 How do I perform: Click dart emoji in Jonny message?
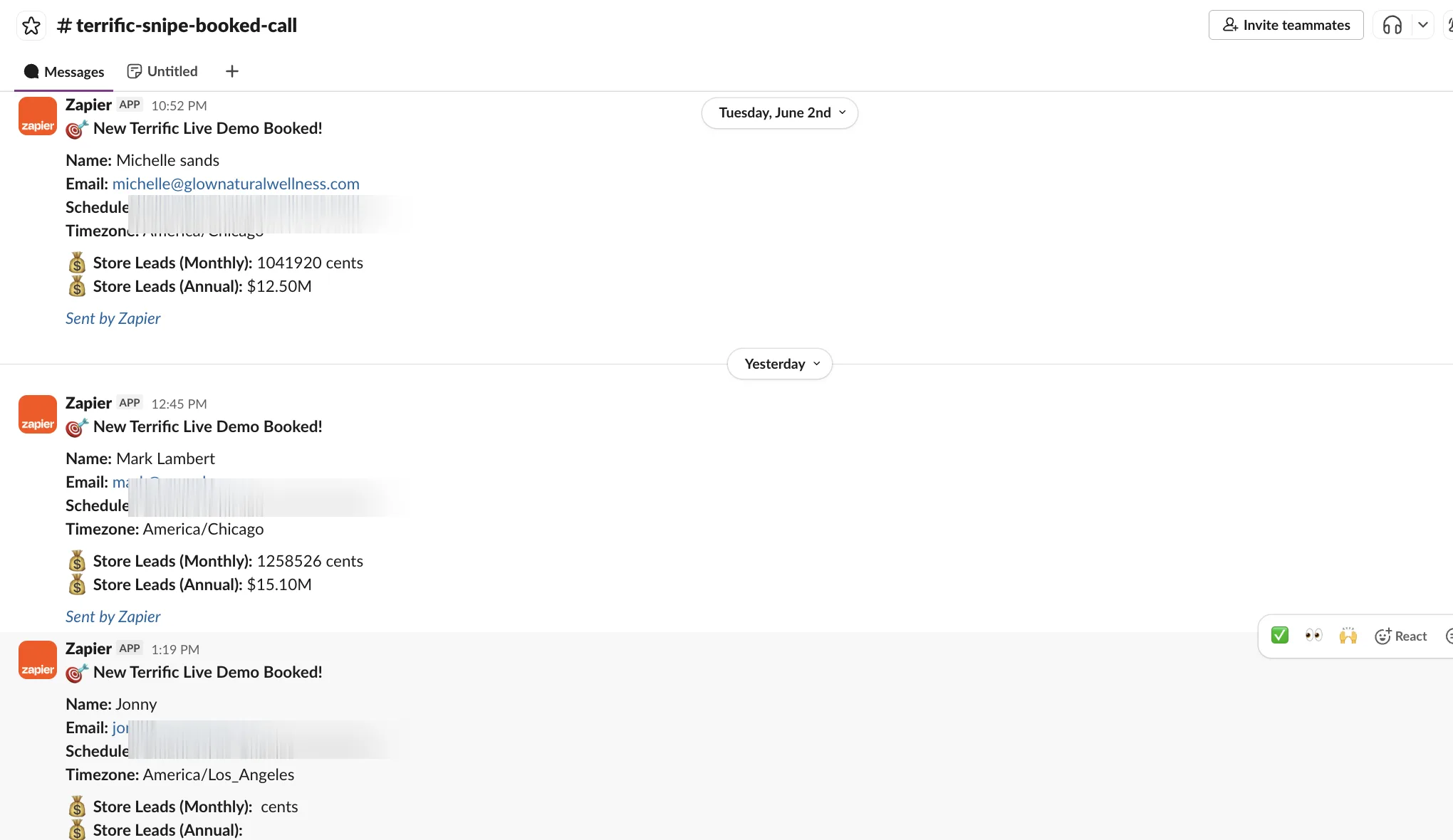pos(77,673)
